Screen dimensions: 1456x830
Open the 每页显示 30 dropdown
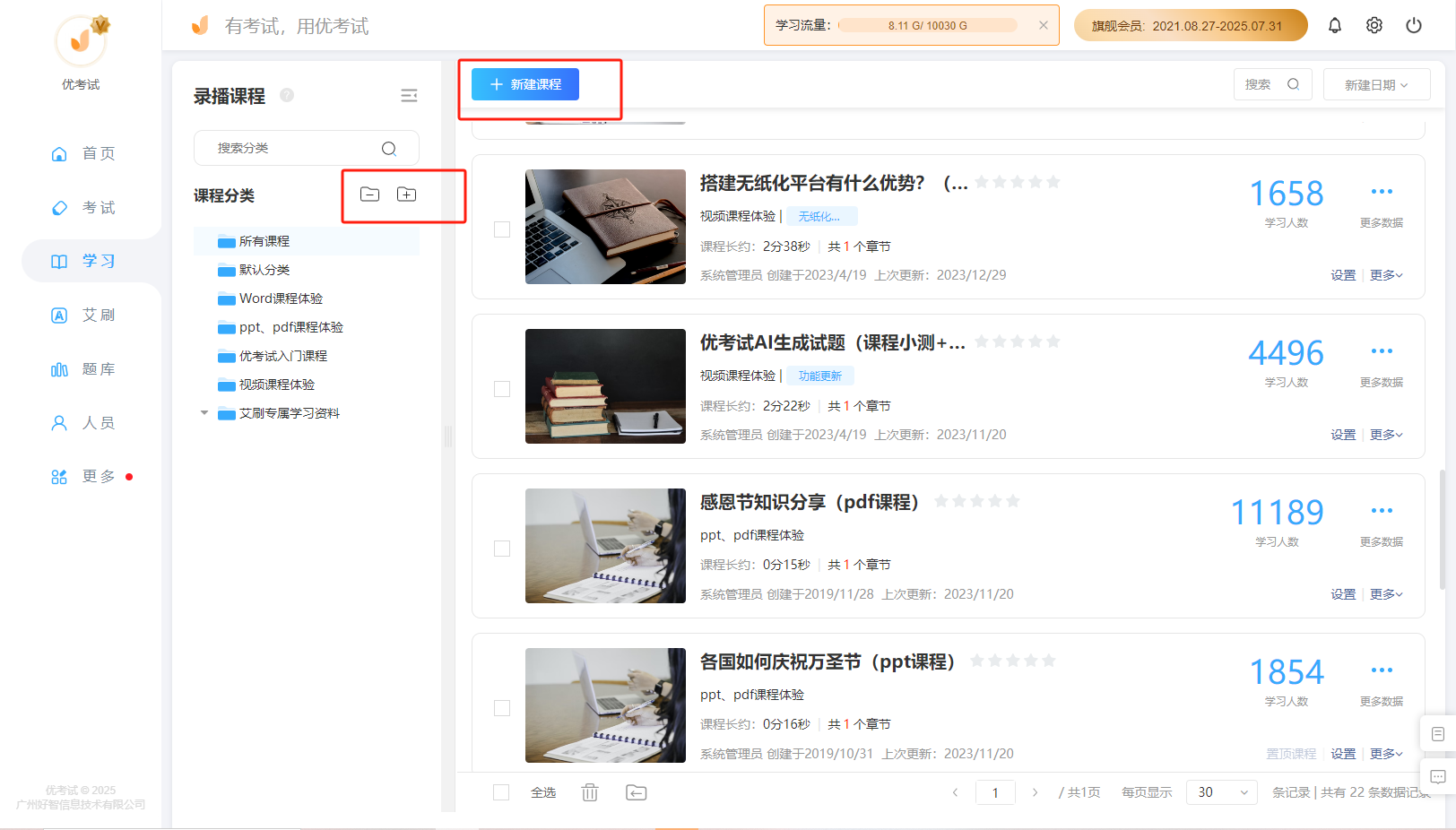pos(1221,792)
